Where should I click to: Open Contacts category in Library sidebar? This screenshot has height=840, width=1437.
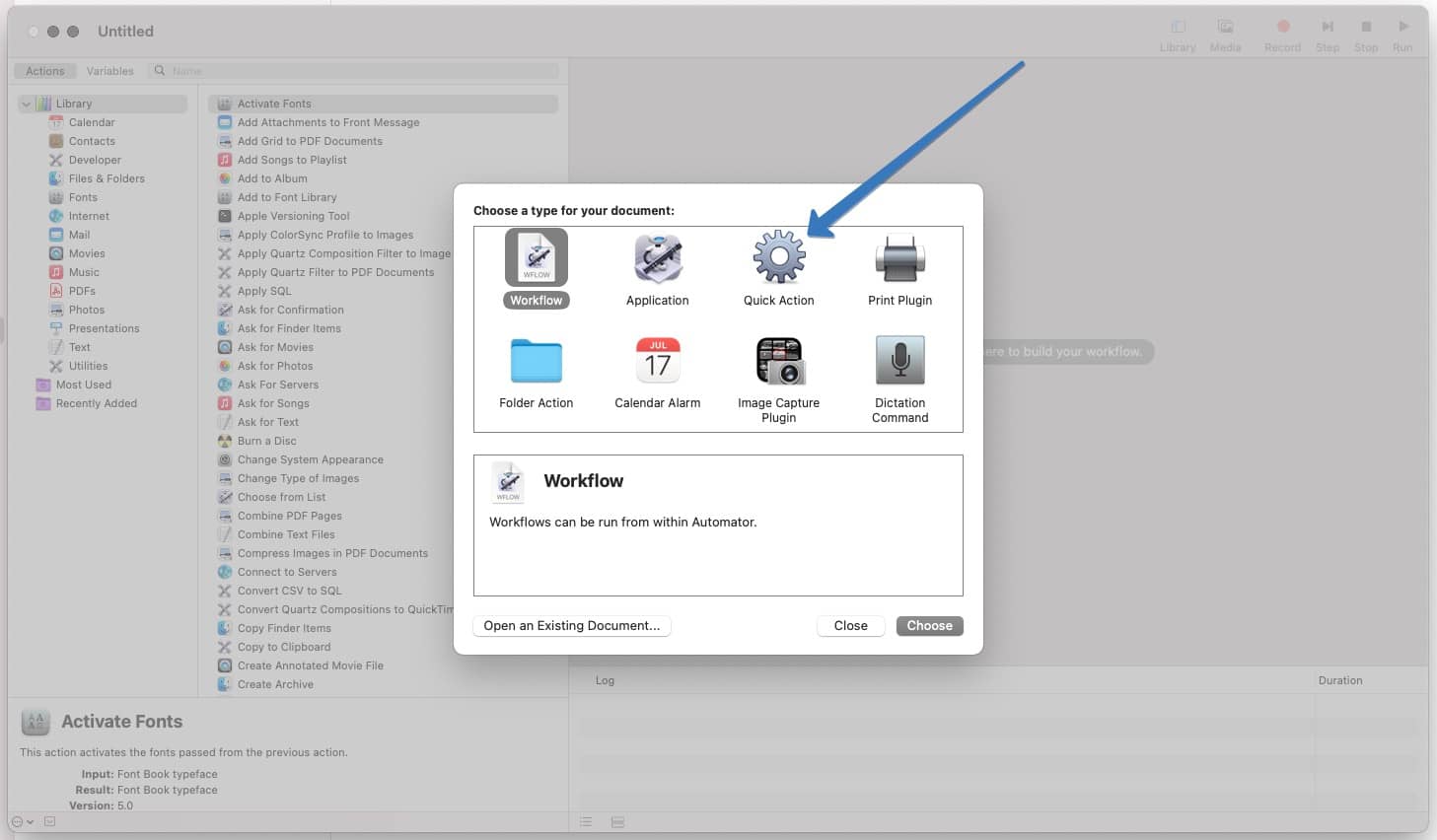[92, 141]
